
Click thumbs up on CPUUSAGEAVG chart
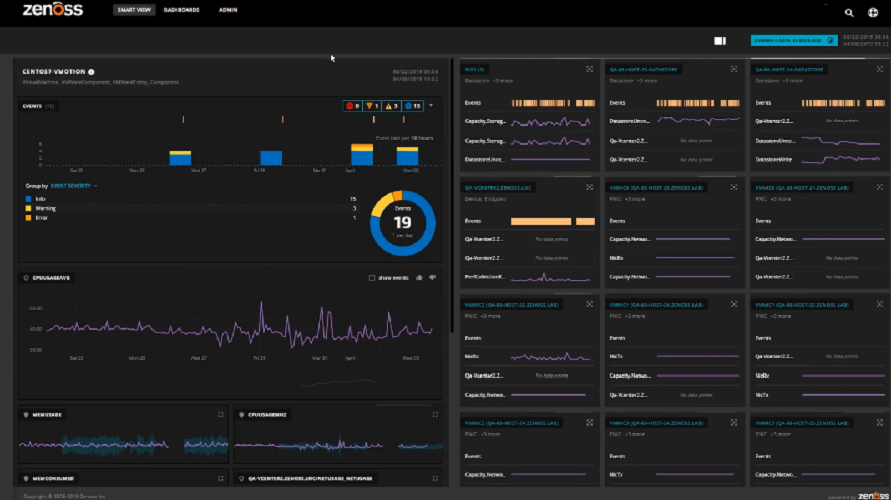pyautogui.click(x=419, y=278)
